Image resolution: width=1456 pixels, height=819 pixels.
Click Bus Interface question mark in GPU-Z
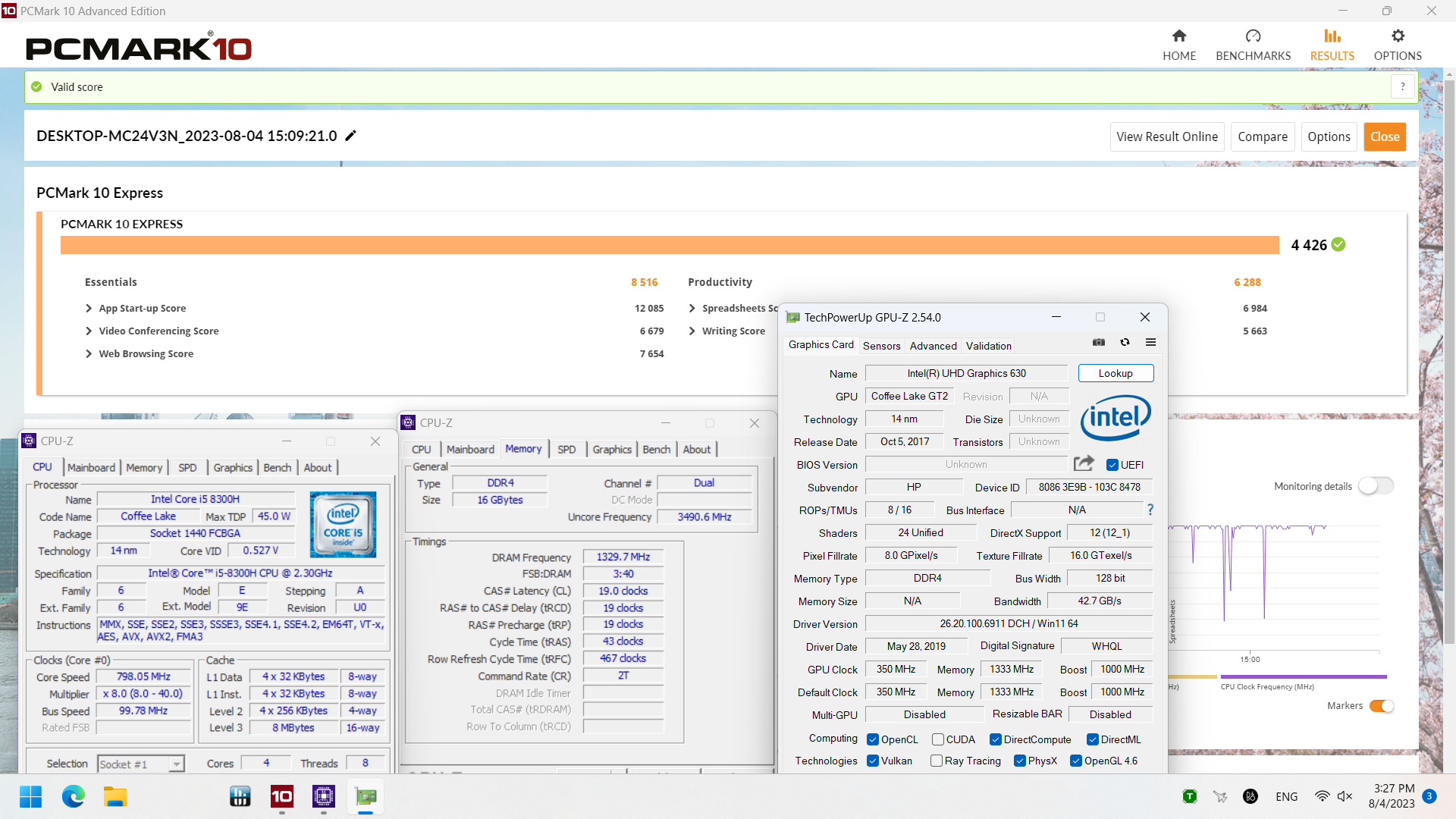coord(1150,510)
